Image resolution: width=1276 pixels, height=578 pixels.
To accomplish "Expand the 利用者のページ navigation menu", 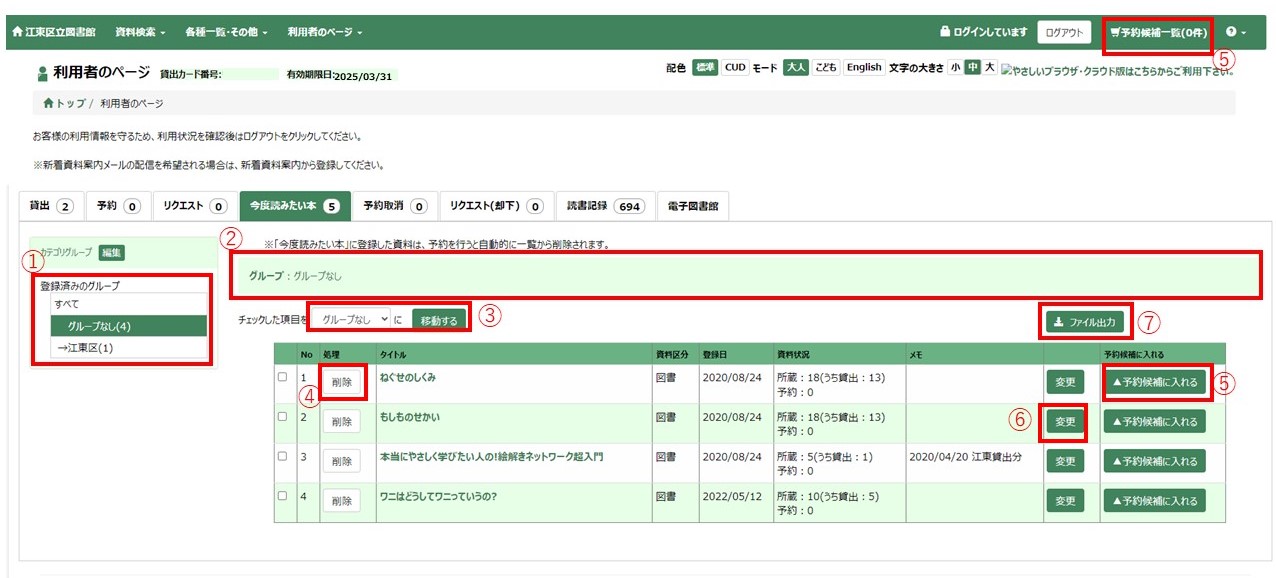I will pos(324,32).
